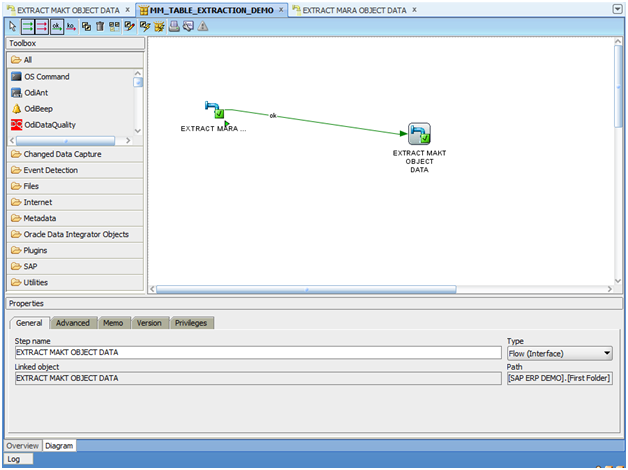This screenshot has height=470, width=628.
Task: Click the Path field
Action: coord(560,378)
